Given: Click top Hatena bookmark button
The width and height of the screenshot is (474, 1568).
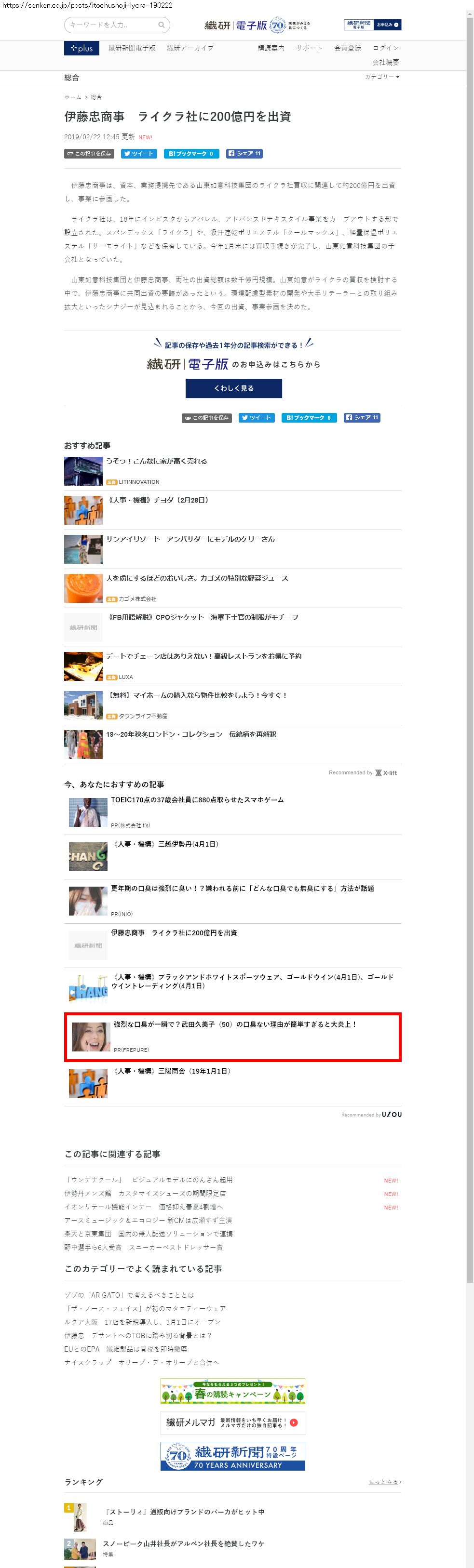Looking at the screenshot, I should 191,153.
